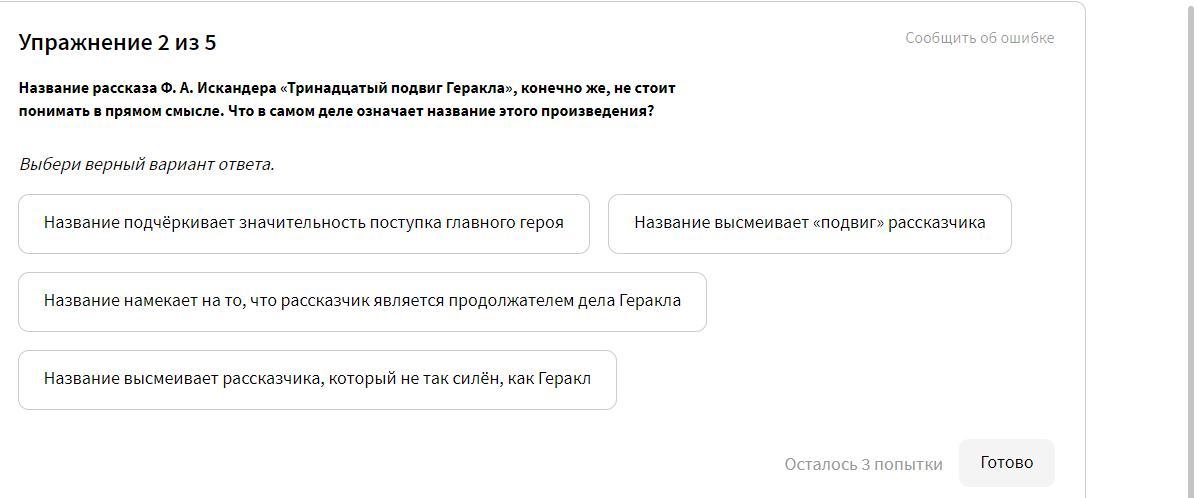Select option 'не так силён, как Геракл'
Viewport: 1199px width, 498px height.
point(317,379)
